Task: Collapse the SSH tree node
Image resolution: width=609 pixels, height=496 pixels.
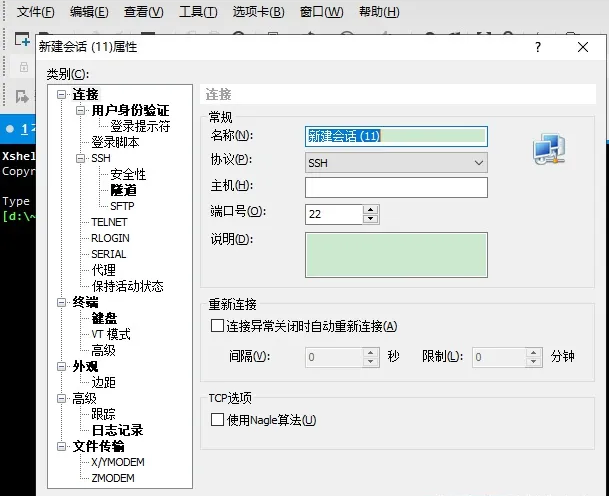Action: point(82,158)
